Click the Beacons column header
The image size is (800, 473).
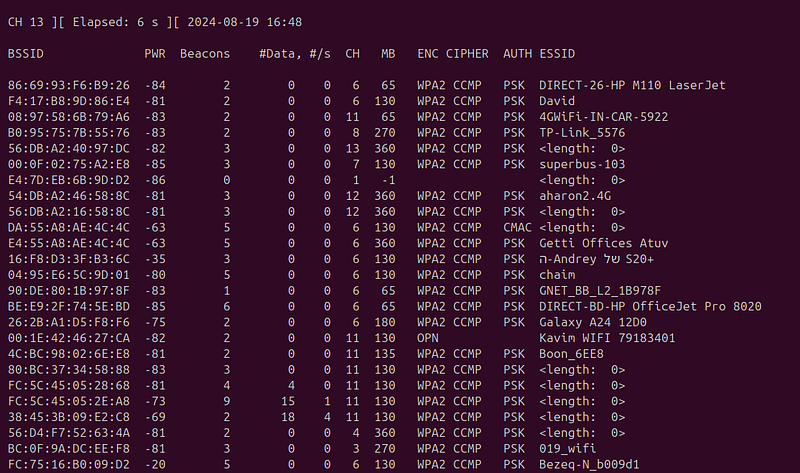pos(205,54)
